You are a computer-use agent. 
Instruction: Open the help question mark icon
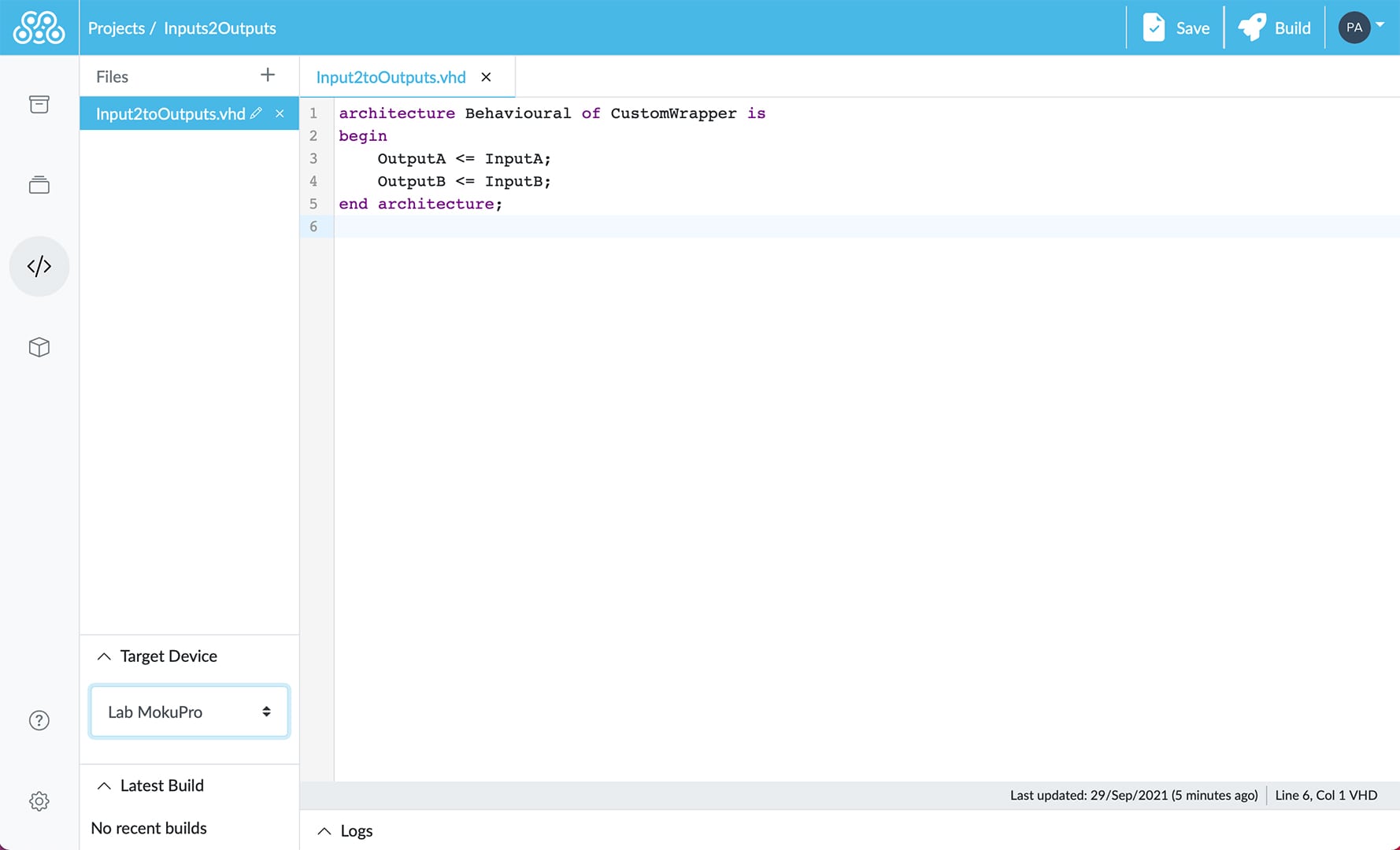(x=39, y=720)
